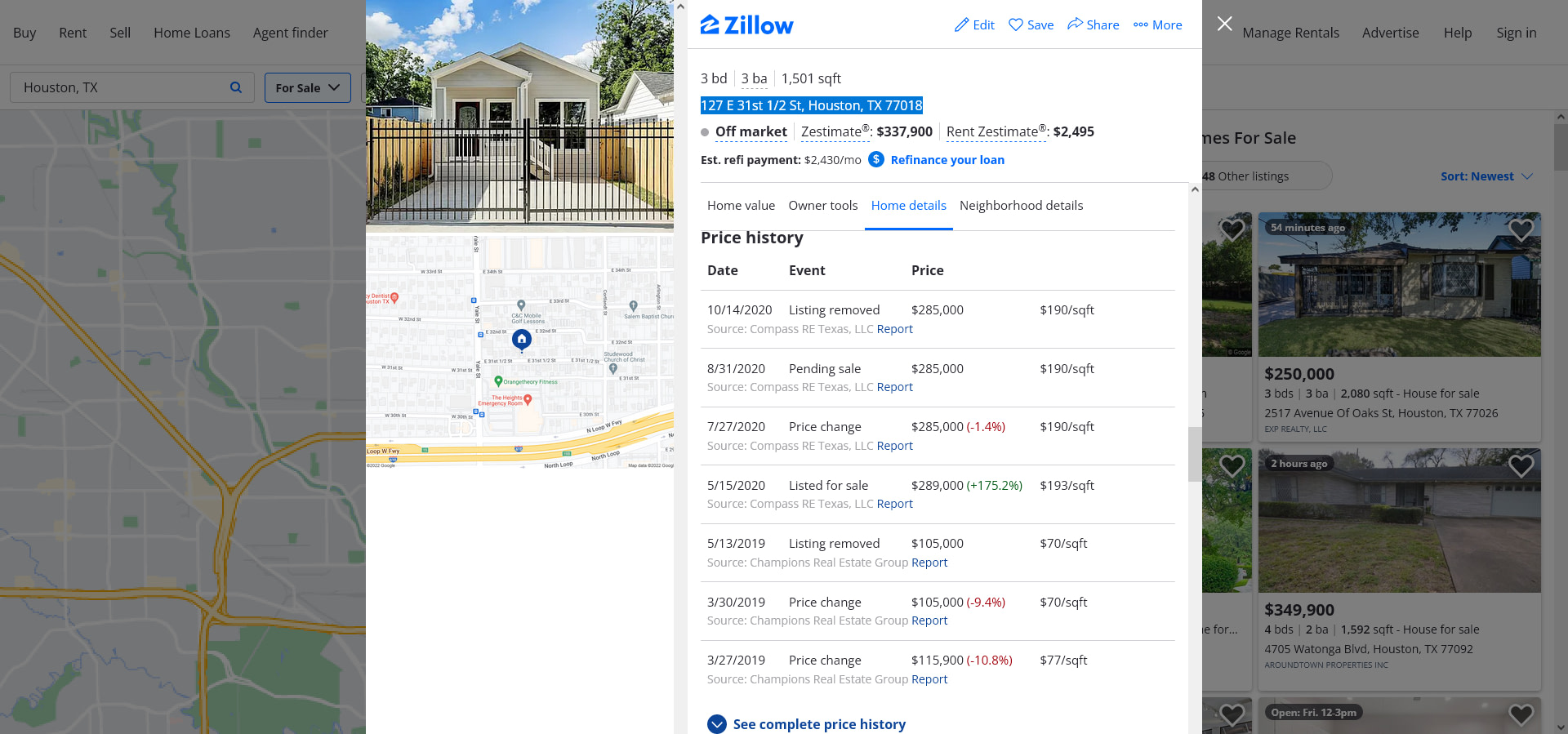
Task: Open the Neighborhood details tab
Action: (1022, 206)
